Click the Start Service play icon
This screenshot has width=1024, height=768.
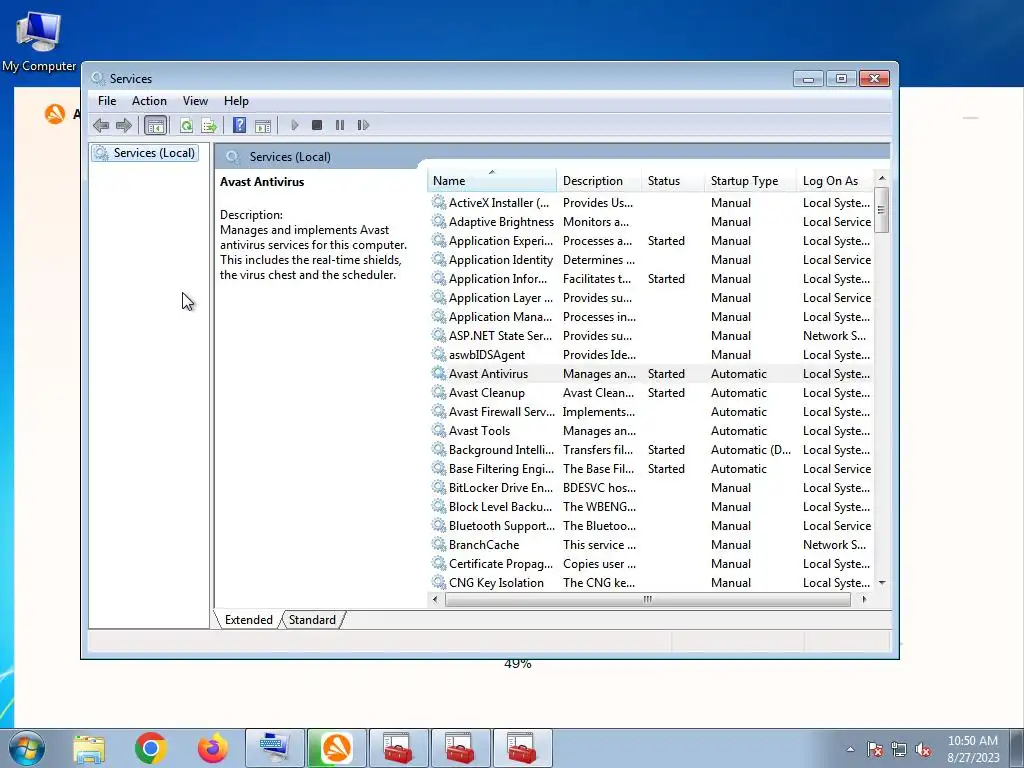[x=295, y=125]
